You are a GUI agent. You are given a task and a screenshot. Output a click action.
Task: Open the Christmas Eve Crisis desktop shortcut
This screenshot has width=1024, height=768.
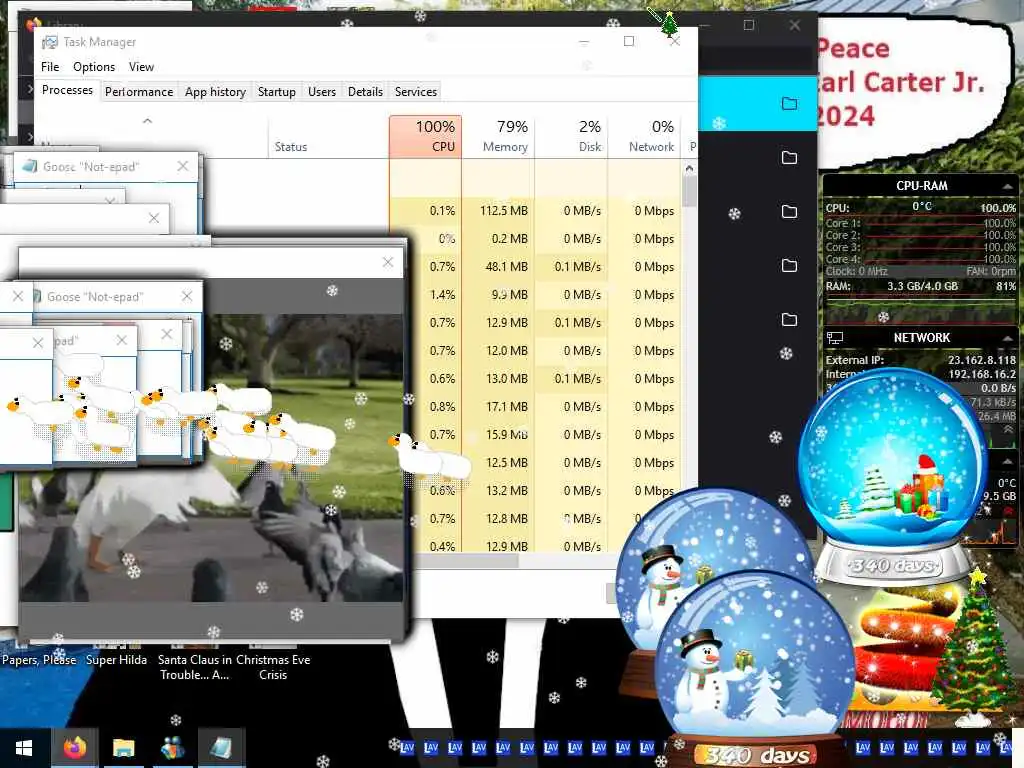pos(273,667)
